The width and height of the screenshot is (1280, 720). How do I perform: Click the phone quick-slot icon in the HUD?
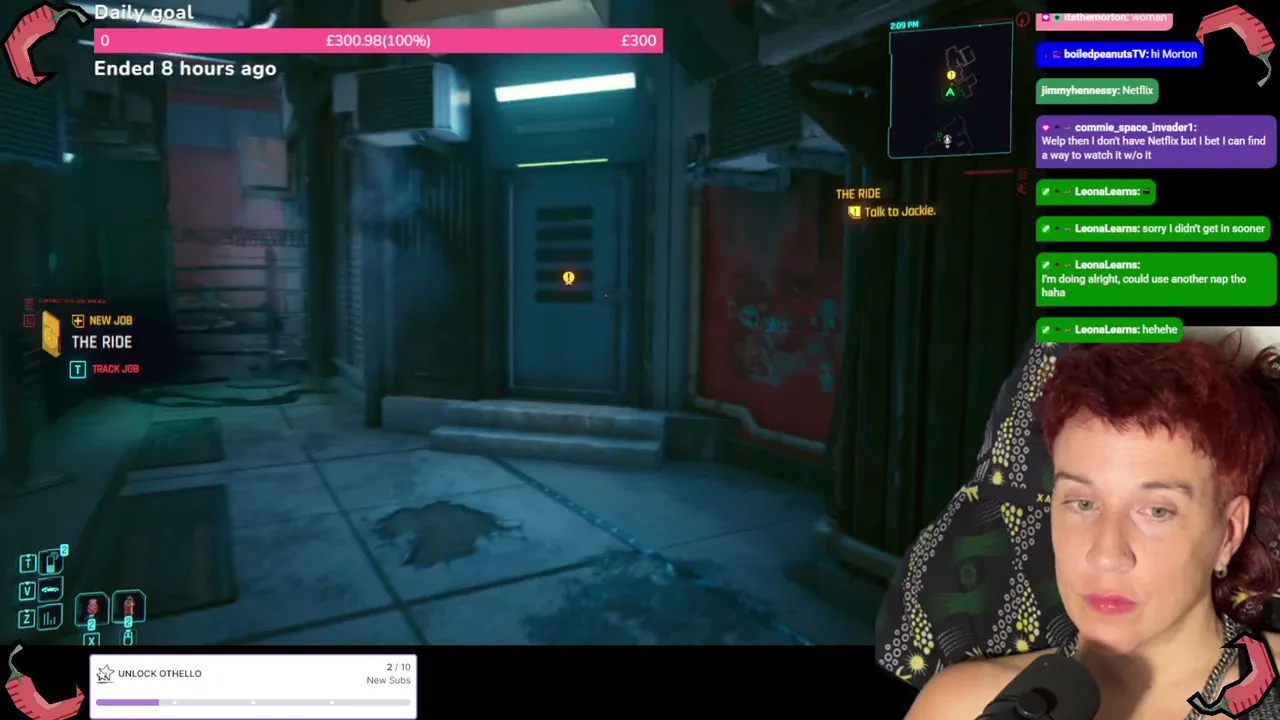pos(50,562)
